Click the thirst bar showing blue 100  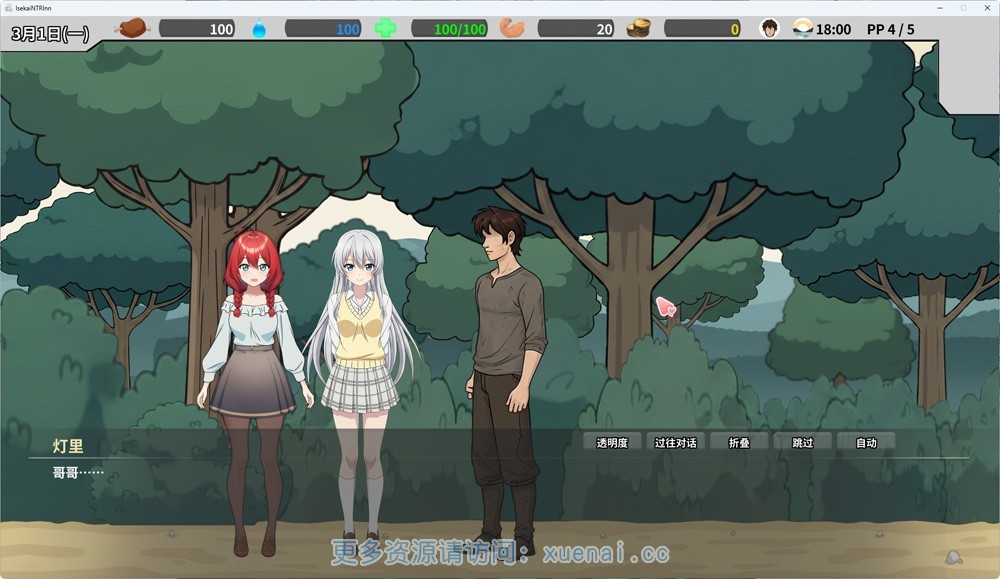323,29
